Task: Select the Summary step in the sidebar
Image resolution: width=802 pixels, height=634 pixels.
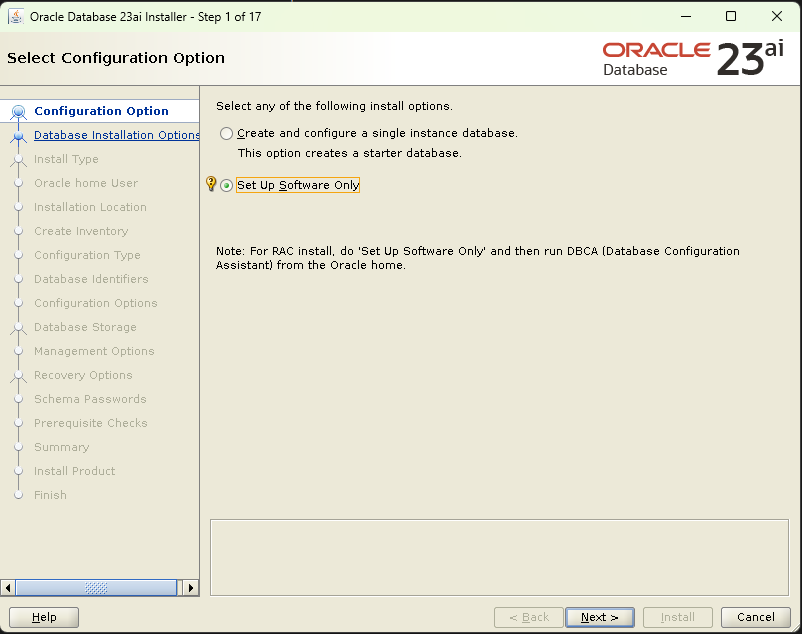Action: [60, 447]
